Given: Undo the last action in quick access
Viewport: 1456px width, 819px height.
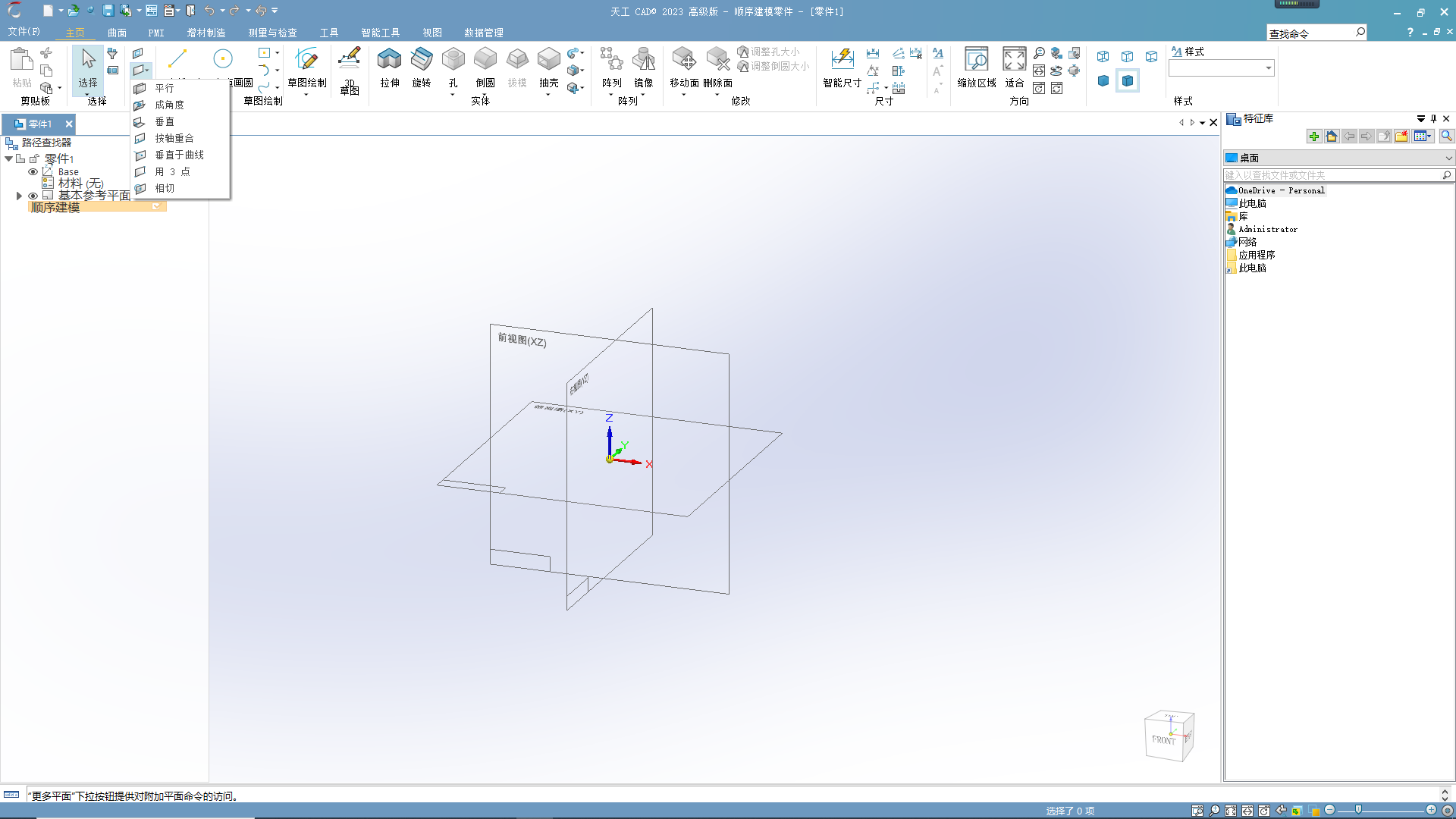Looking at the screenshot, I should [x=209, y=11].
